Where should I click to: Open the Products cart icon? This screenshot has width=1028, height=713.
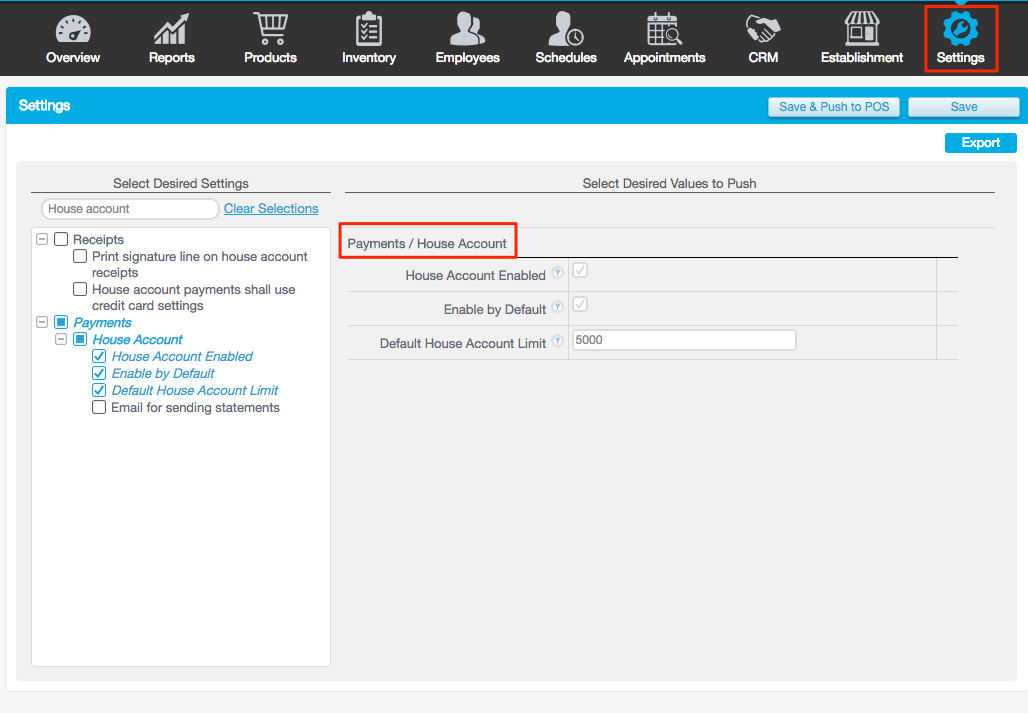pyautogui.click(x=270, y=30)
